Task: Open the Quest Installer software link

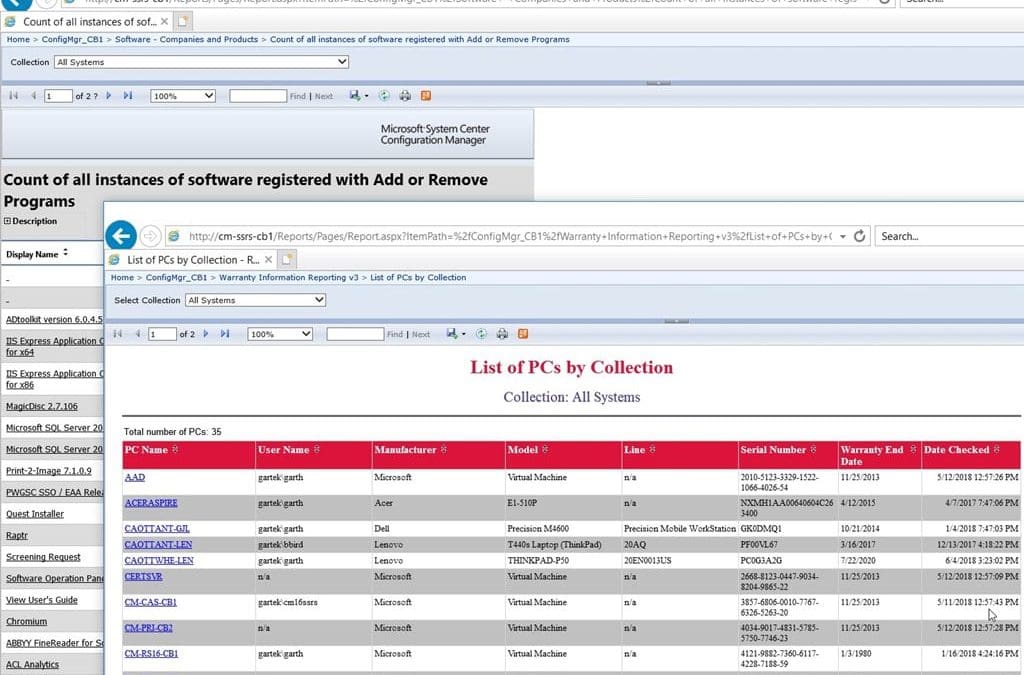Action: coord(35,514)
